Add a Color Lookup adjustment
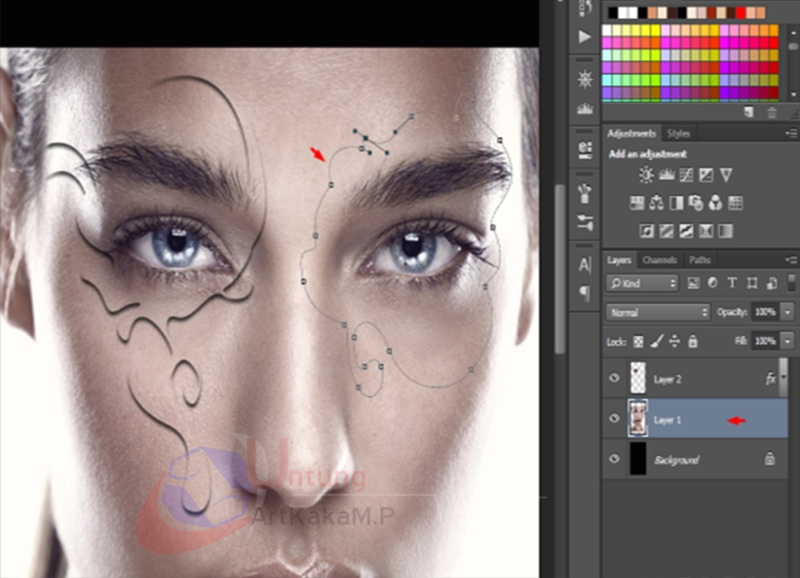The height and width of the screenshot is (578, 800). click(735, 203)
